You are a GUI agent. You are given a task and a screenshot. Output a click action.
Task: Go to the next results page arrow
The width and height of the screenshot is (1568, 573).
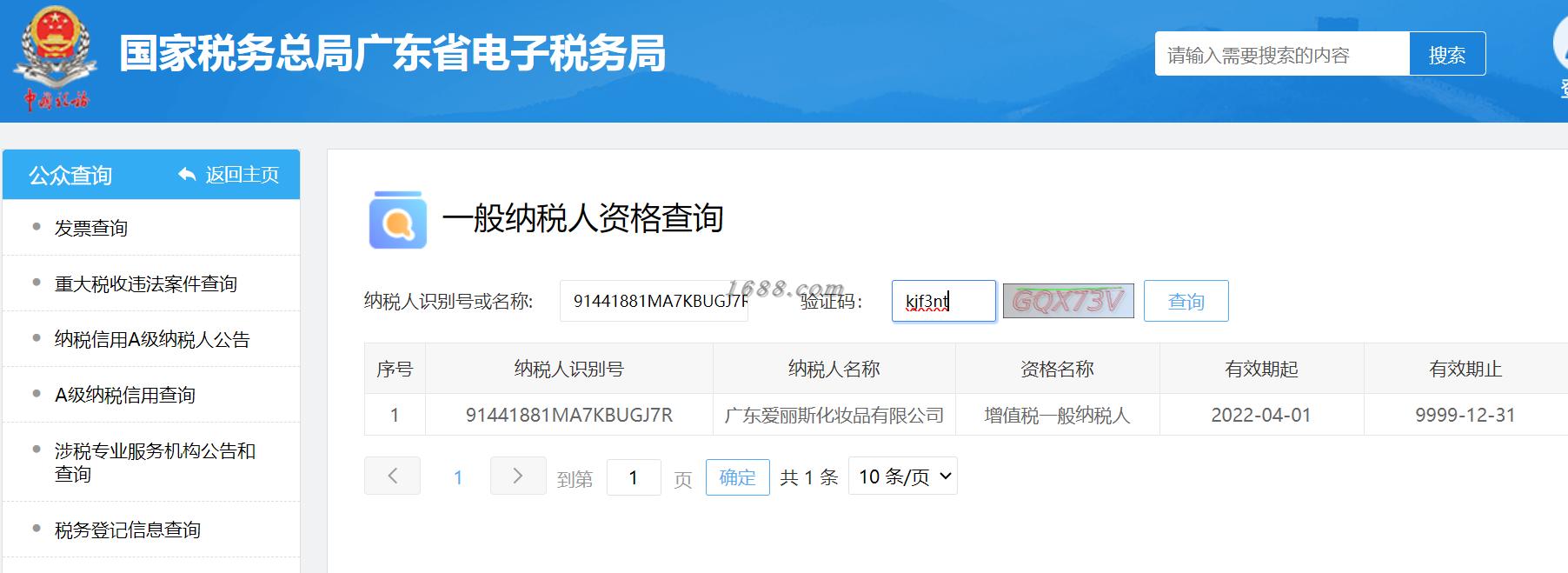click(x=518, y=476)
